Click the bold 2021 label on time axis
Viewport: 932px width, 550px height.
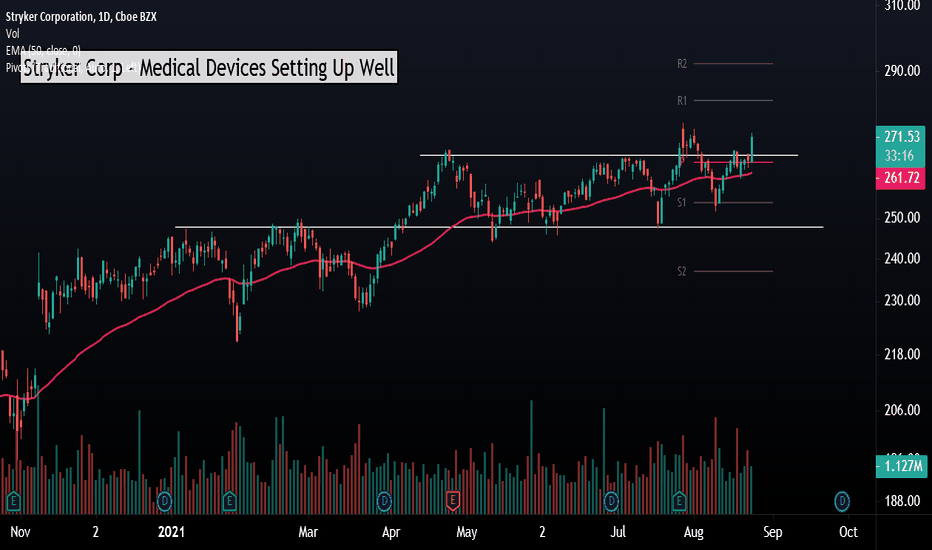pos(171,532)
